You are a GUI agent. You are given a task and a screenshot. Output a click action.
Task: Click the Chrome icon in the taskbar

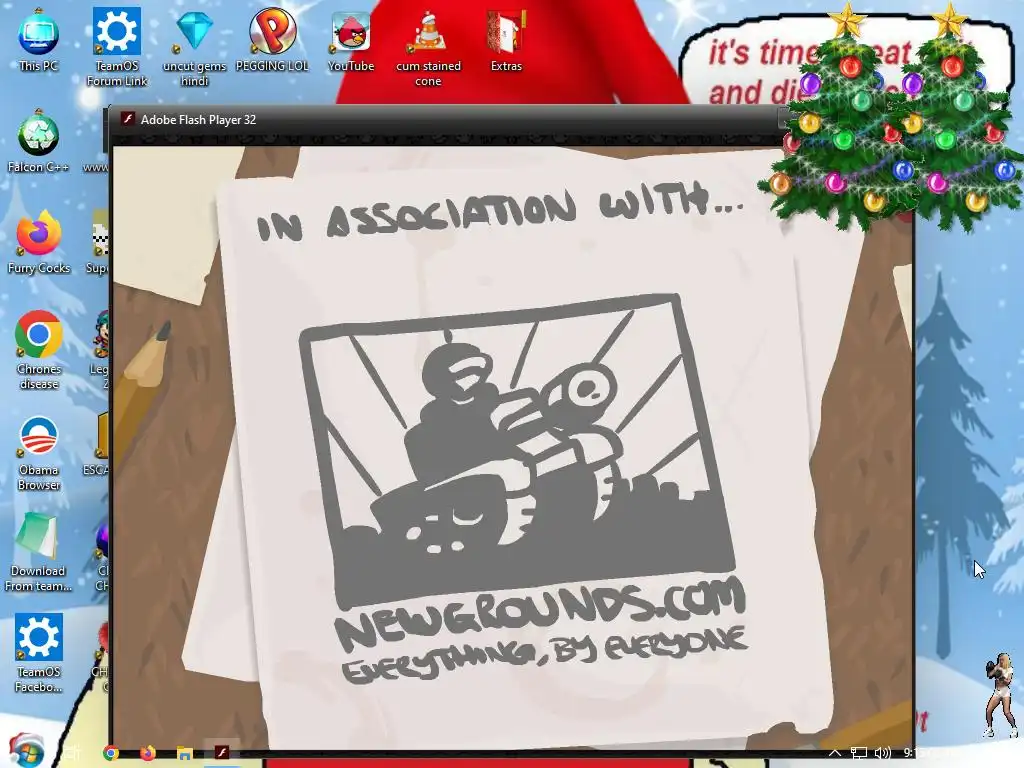tap(111, 753)
